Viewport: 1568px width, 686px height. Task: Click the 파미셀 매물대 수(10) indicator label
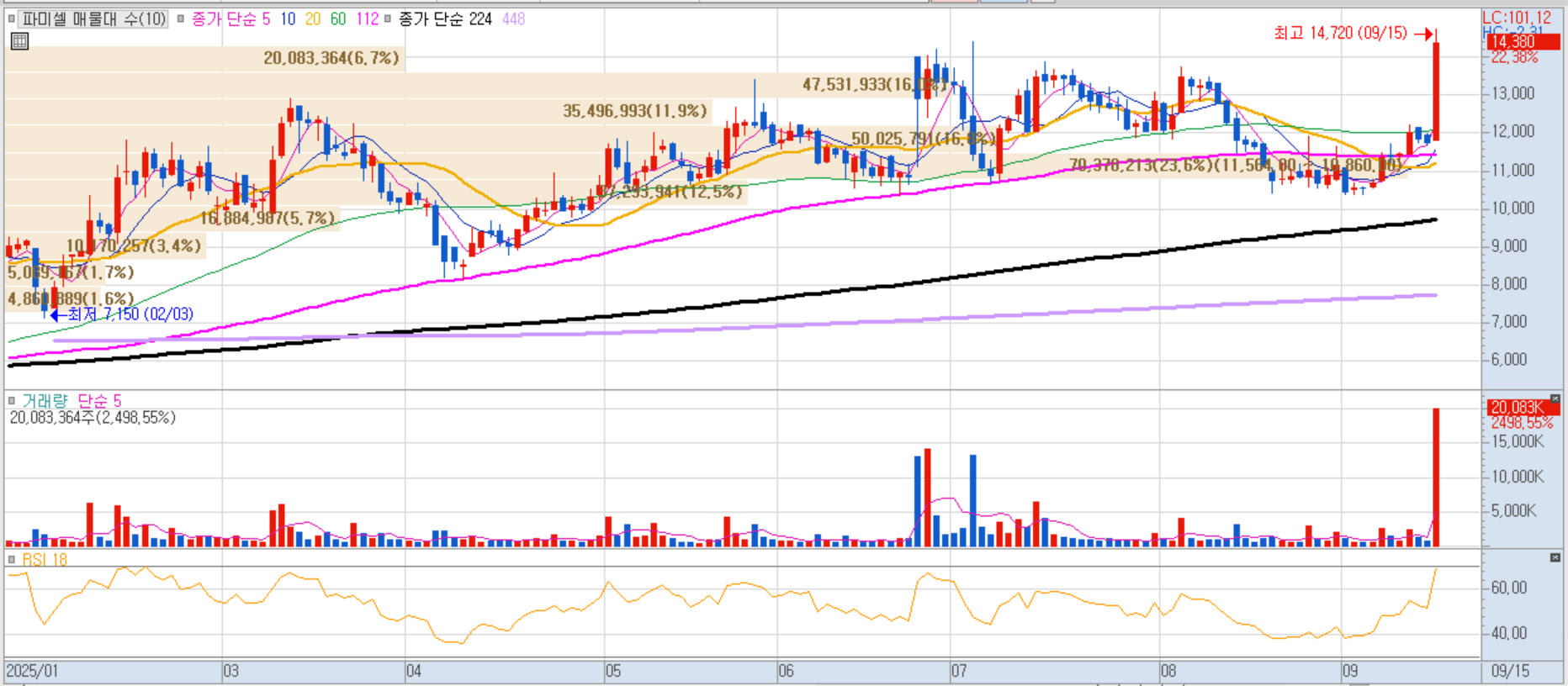93,18
